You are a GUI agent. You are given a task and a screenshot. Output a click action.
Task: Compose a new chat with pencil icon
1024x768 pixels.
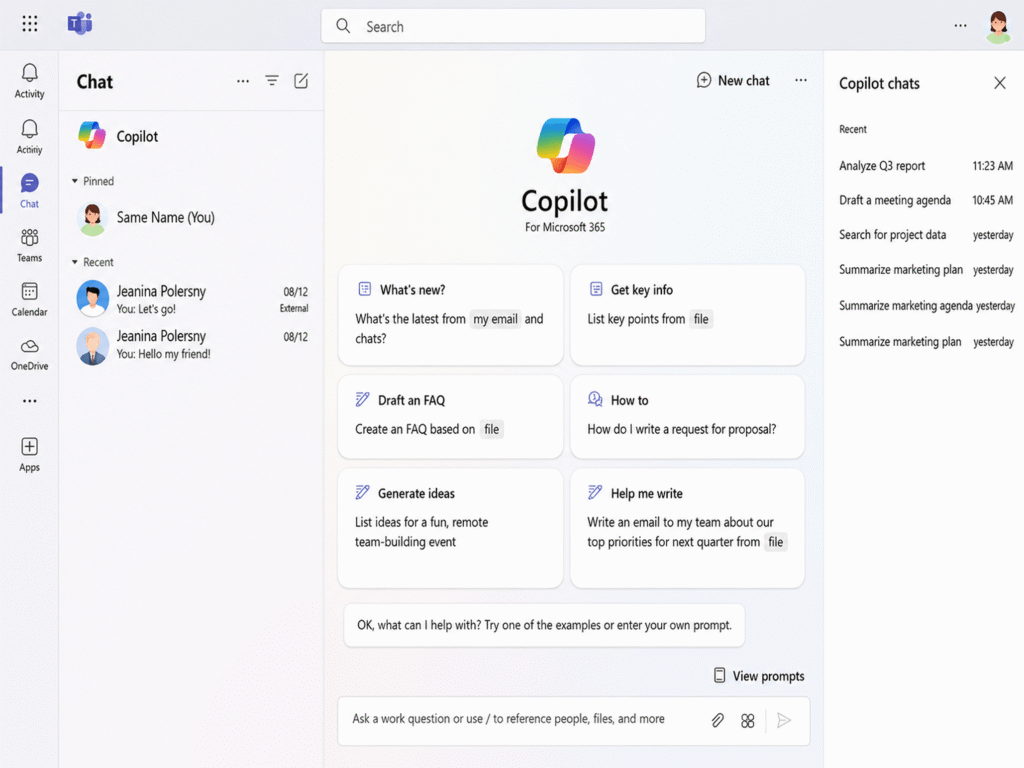click(301, 81)
